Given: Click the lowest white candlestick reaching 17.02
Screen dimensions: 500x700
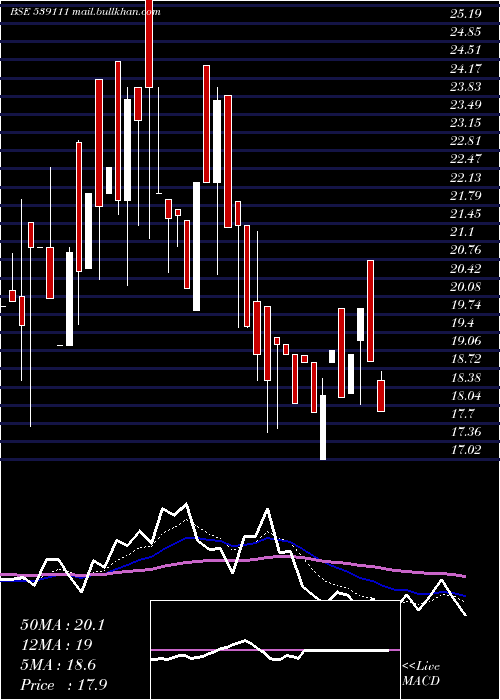Looking at the screenshot, I should coord(323,427).
